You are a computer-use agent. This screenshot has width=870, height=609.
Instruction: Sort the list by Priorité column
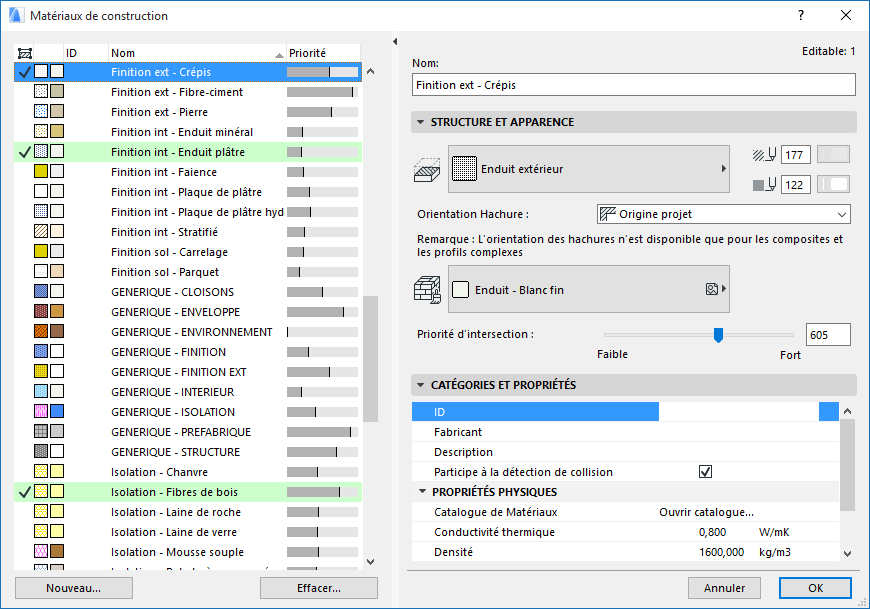(x=323, y=53)
